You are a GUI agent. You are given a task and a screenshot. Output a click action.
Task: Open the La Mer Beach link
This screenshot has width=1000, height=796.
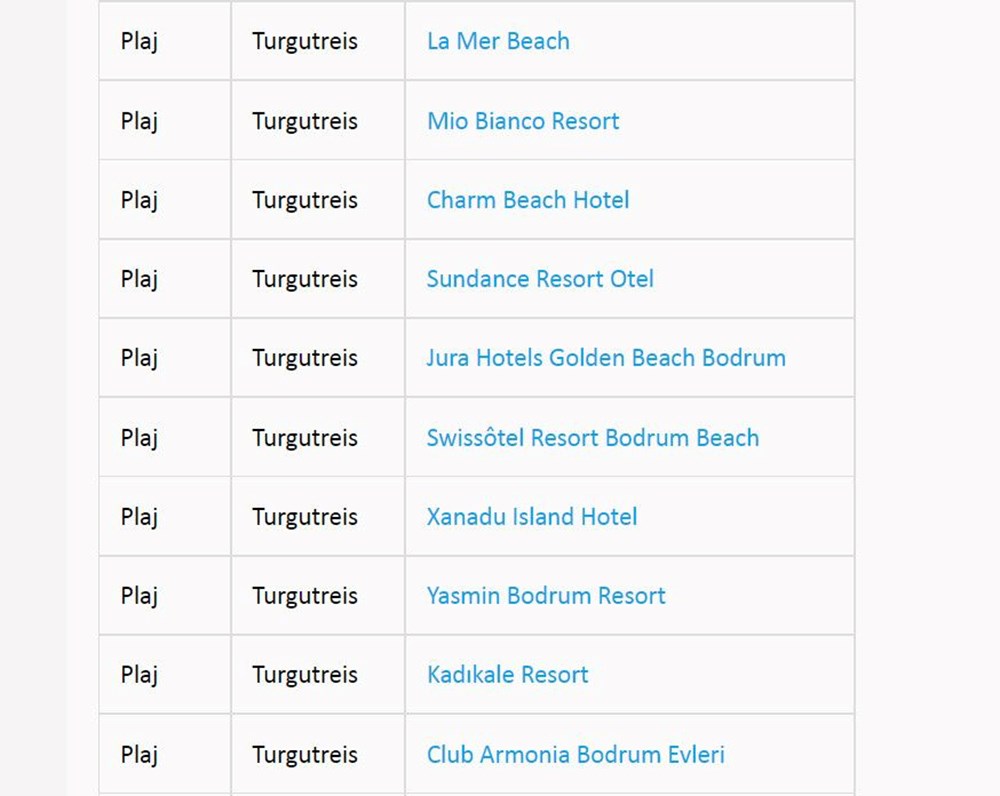click(x=498, y=42)
